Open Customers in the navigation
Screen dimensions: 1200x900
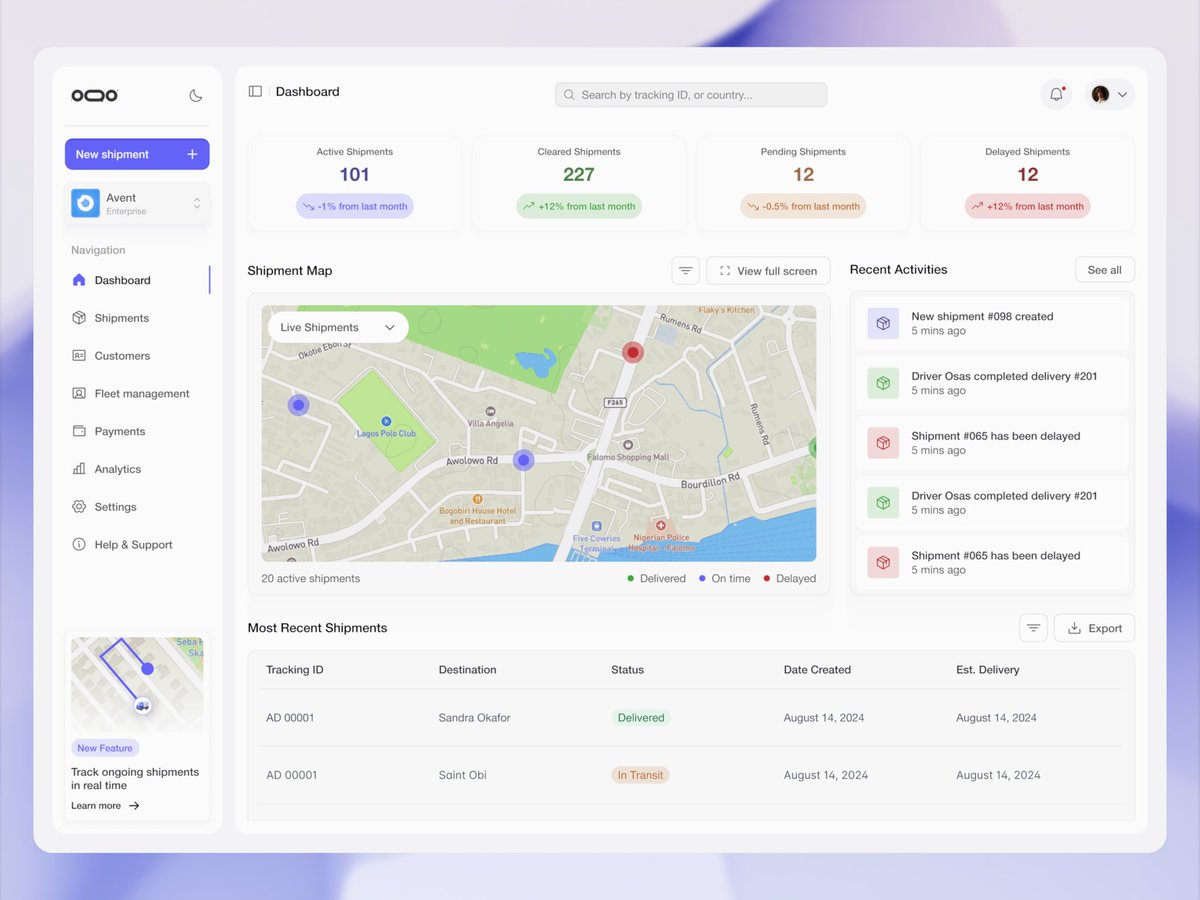click(137, 356)
